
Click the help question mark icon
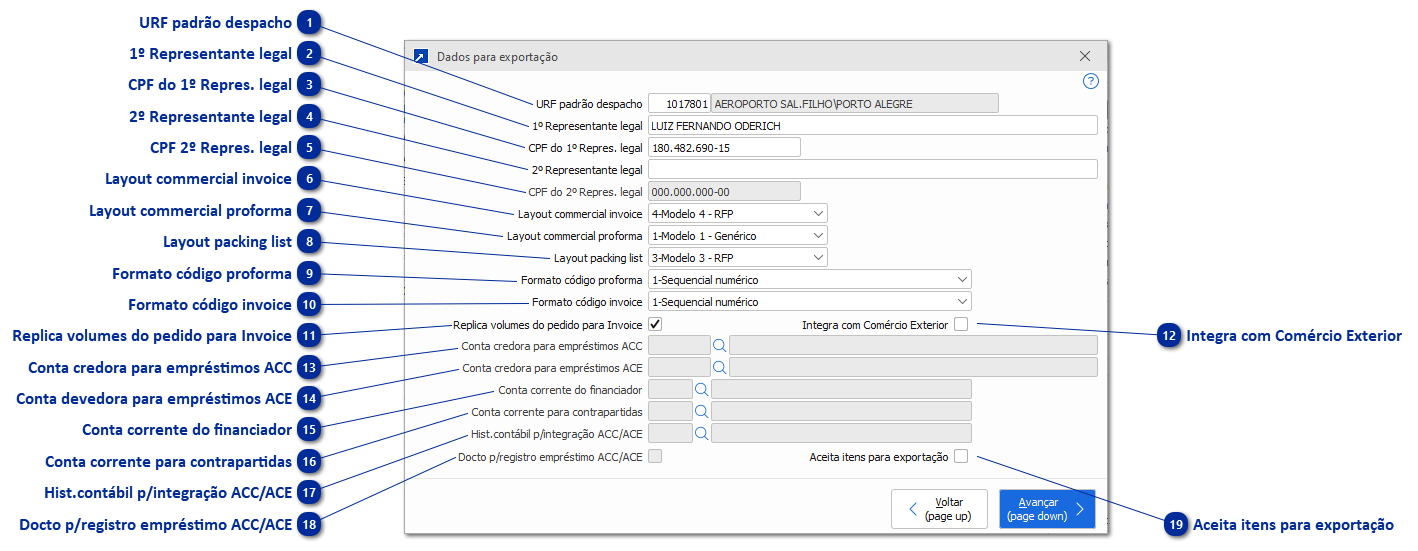1090,81
